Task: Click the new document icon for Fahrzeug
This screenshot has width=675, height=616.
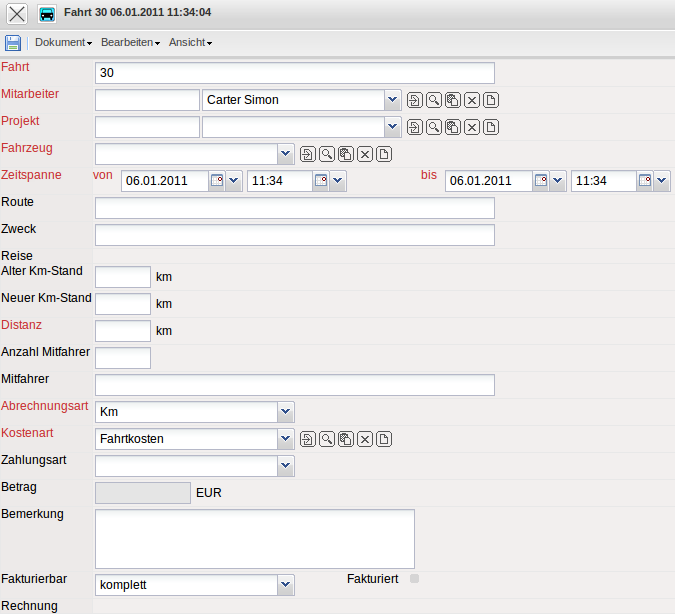Action: pos(384,154)
